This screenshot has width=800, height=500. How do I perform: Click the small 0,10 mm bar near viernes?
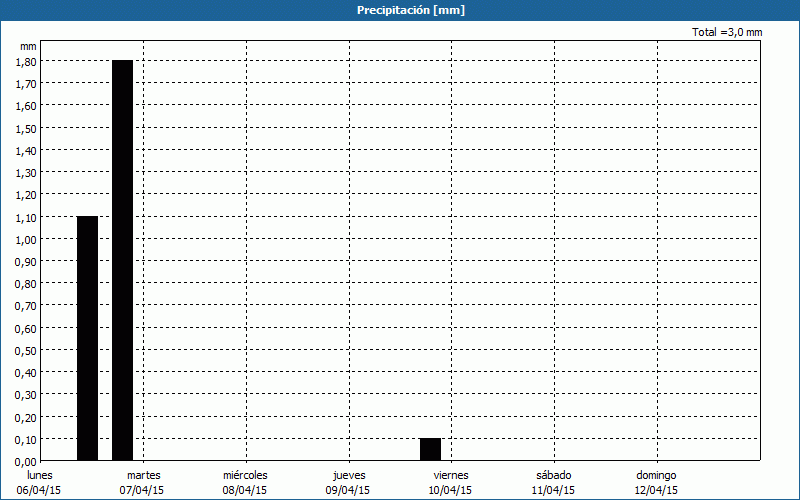point(430,449)
